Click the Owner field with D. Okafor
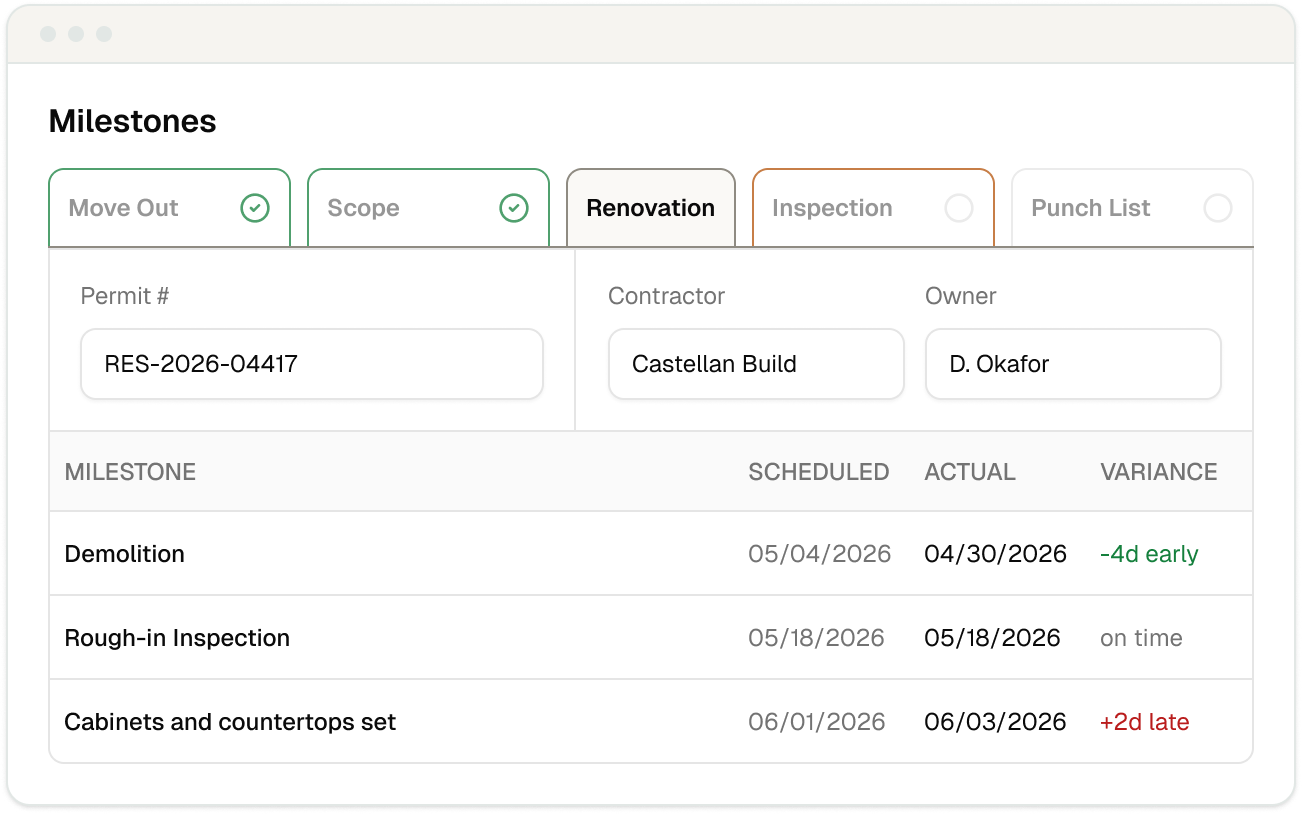This screenshot has height=814, width=1302. tap(1073, 364)
